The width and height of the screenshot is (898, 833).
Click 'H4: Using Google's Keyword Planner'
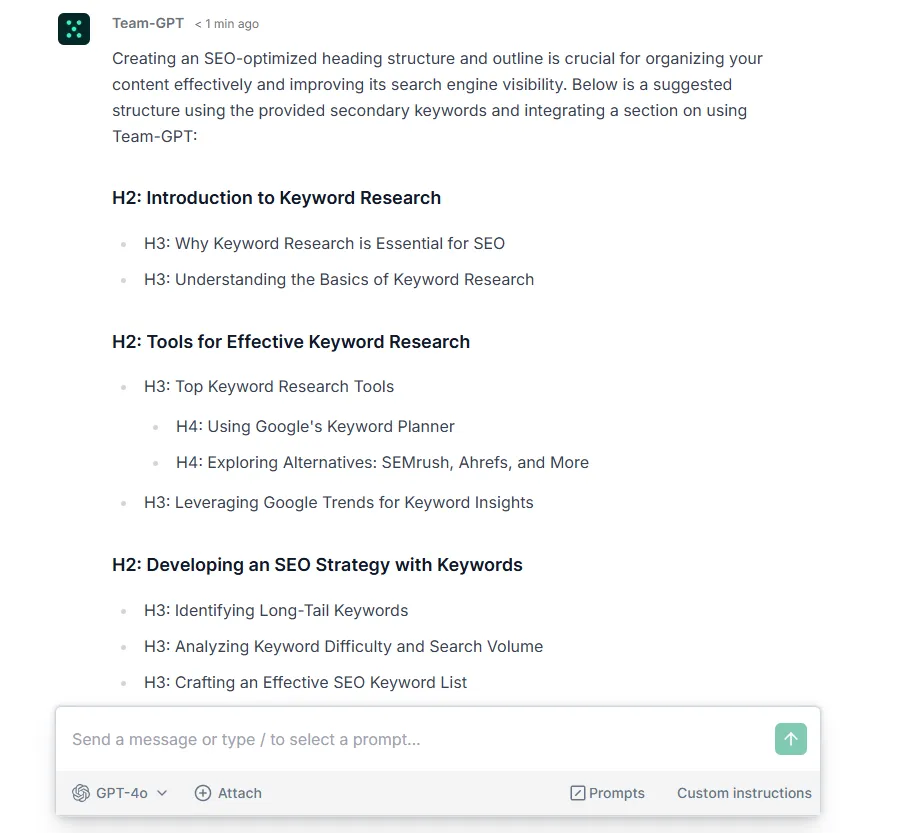(316, 427)
